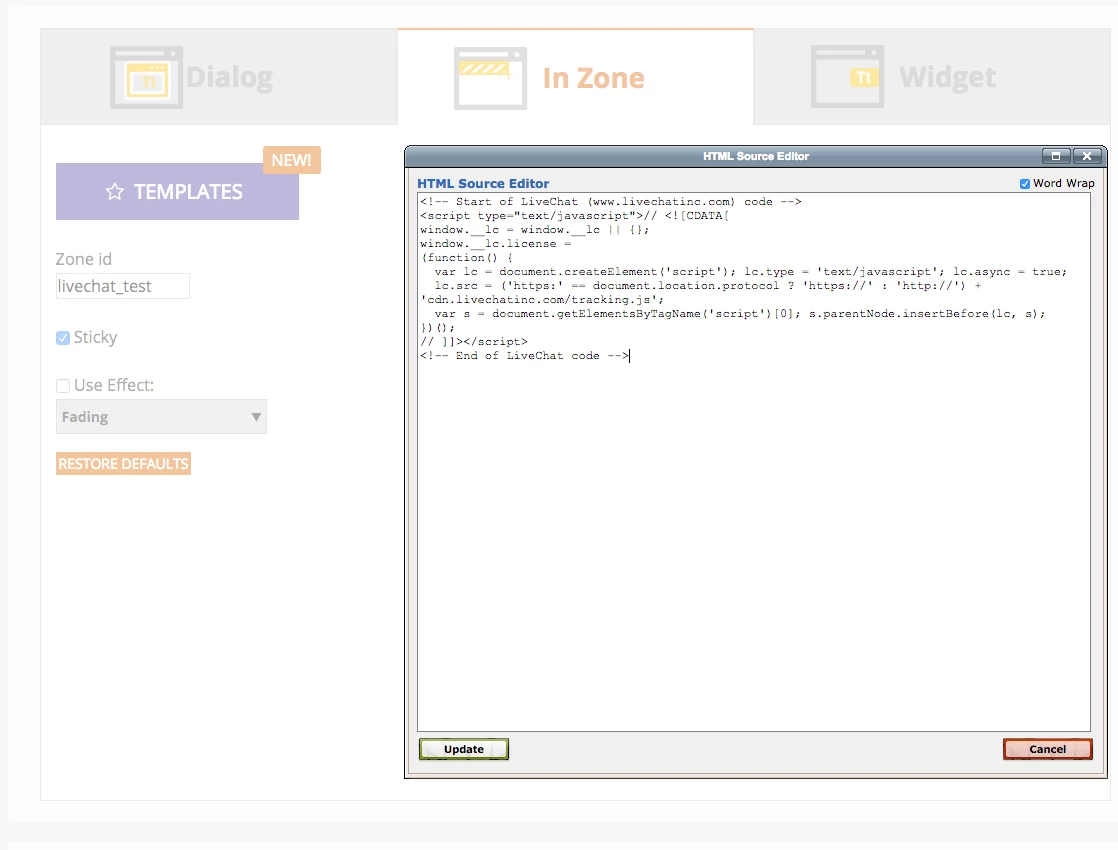Click the Zone id label

click(x=83, y=259)
